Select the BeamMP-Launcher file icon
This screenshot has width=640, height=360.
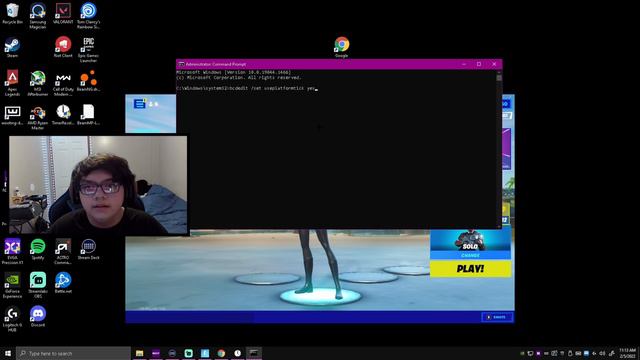tap(88, 115)
